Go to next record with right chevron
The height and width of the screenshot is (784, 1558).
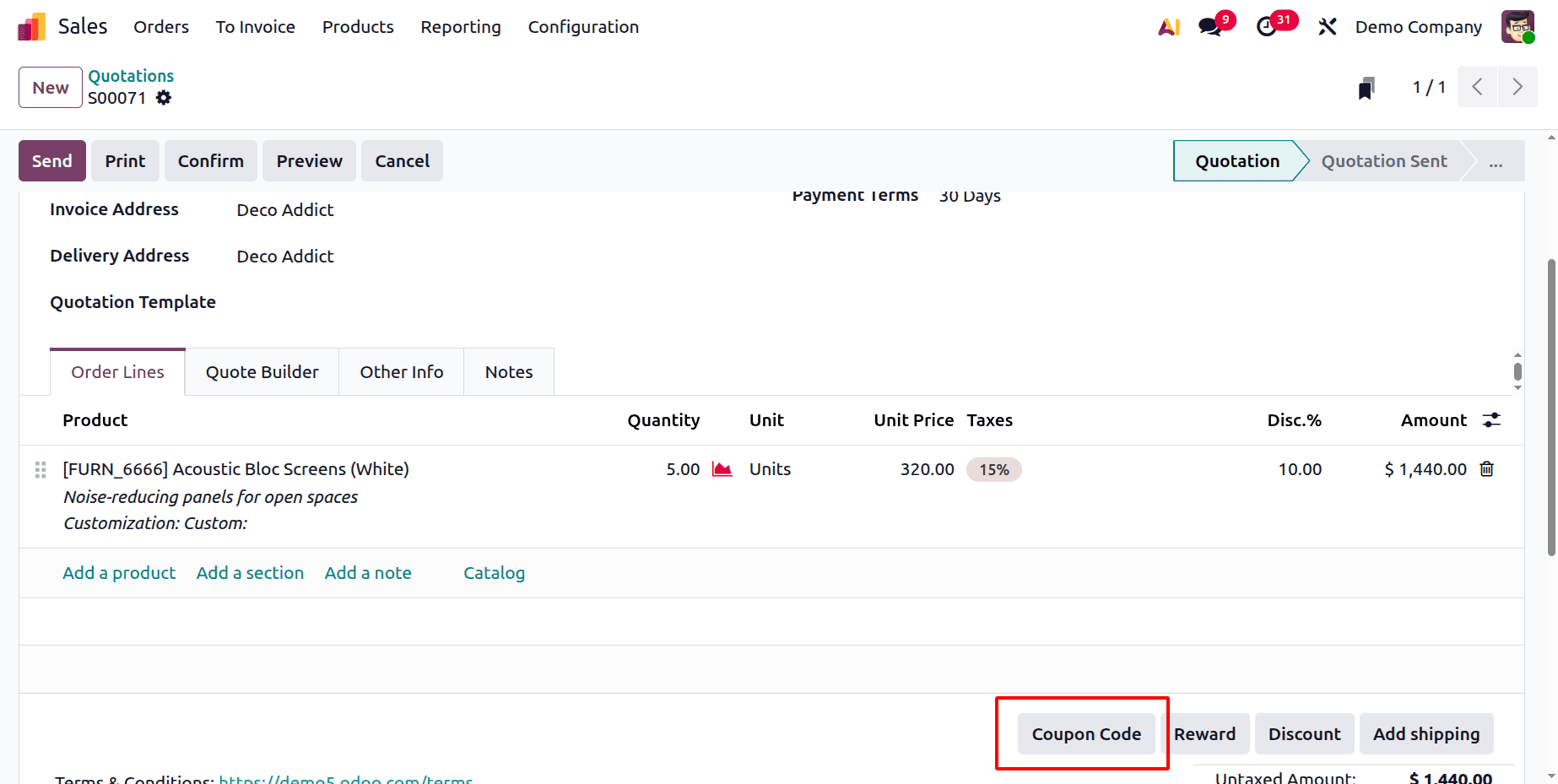(1517, 87)
